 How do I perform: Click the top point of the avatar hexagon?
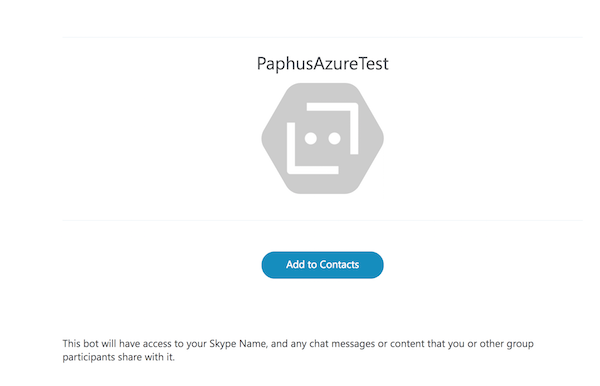point(323,84)
